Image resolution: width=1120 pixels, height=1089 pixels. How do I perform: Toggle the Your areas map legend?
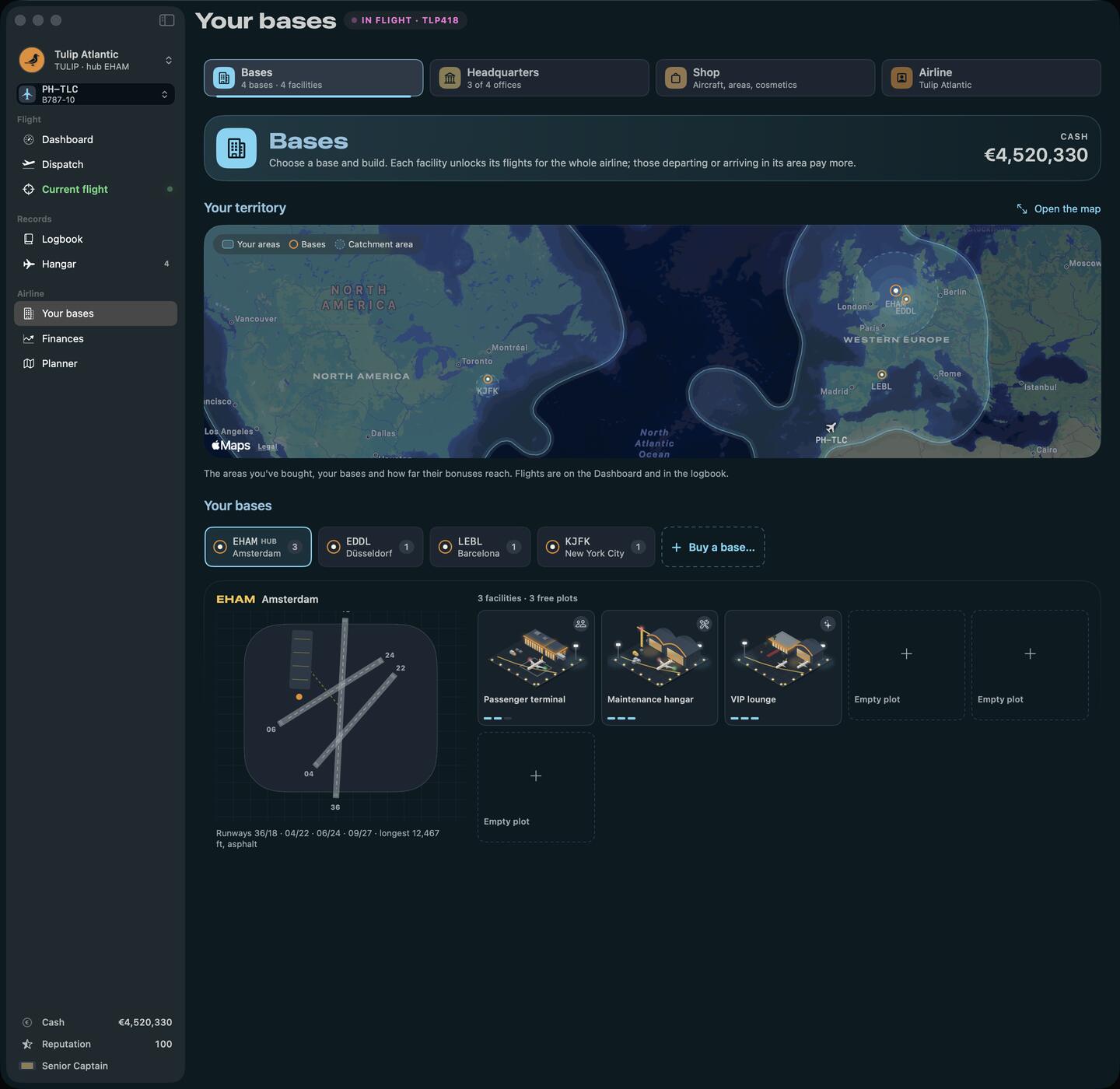click(251, 244)
